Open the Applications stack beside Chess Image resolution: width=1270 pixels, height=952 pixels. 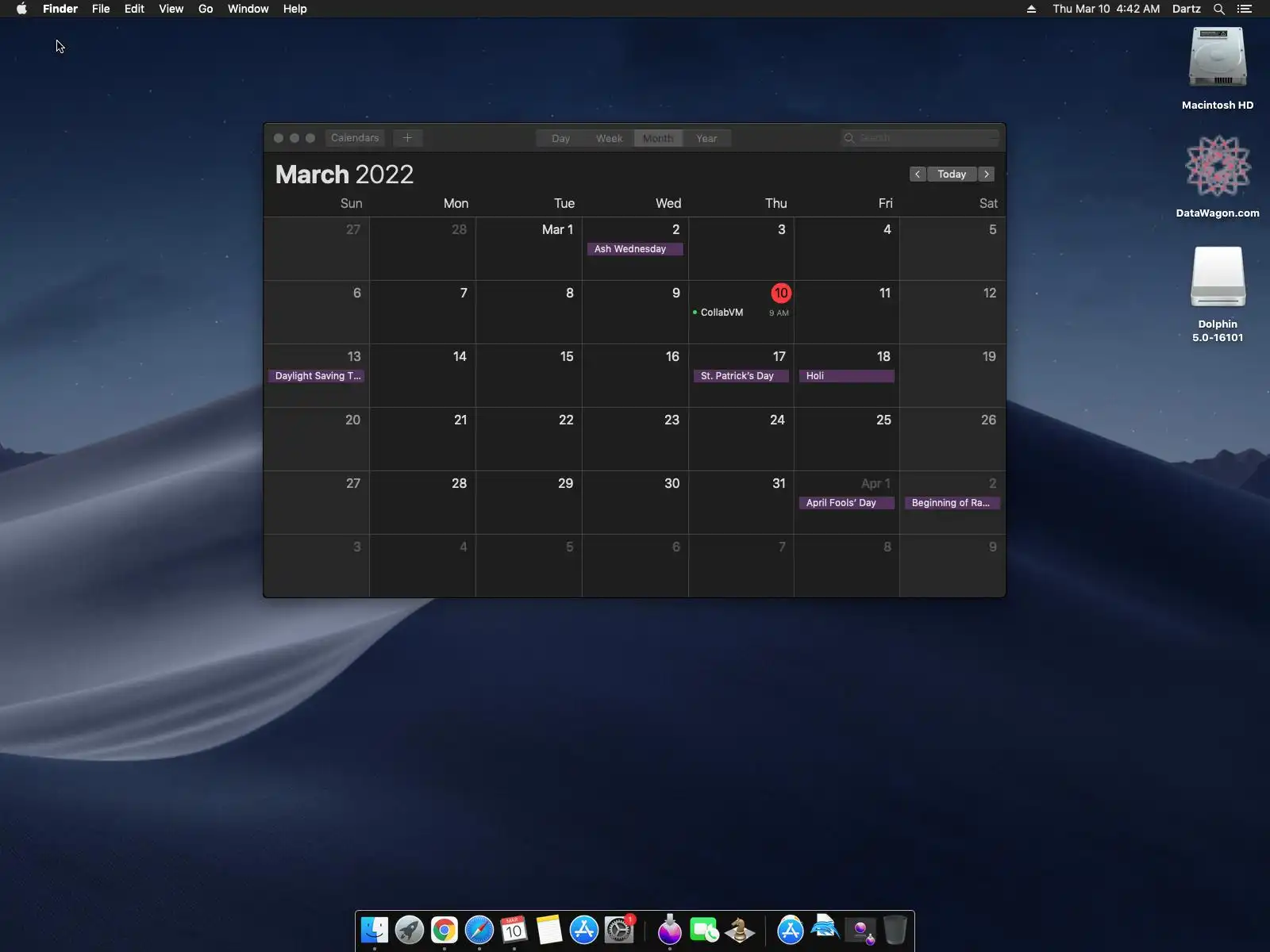[x=791, y=930]
